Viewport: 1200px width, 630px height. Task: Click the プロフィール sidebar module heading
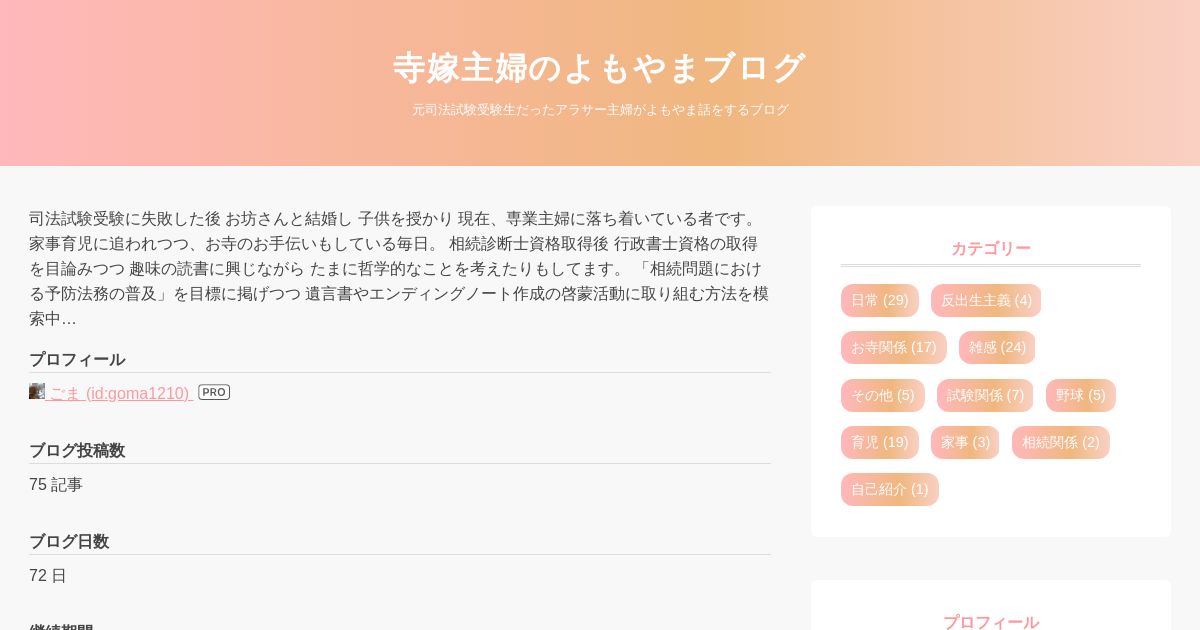point(991,622)
